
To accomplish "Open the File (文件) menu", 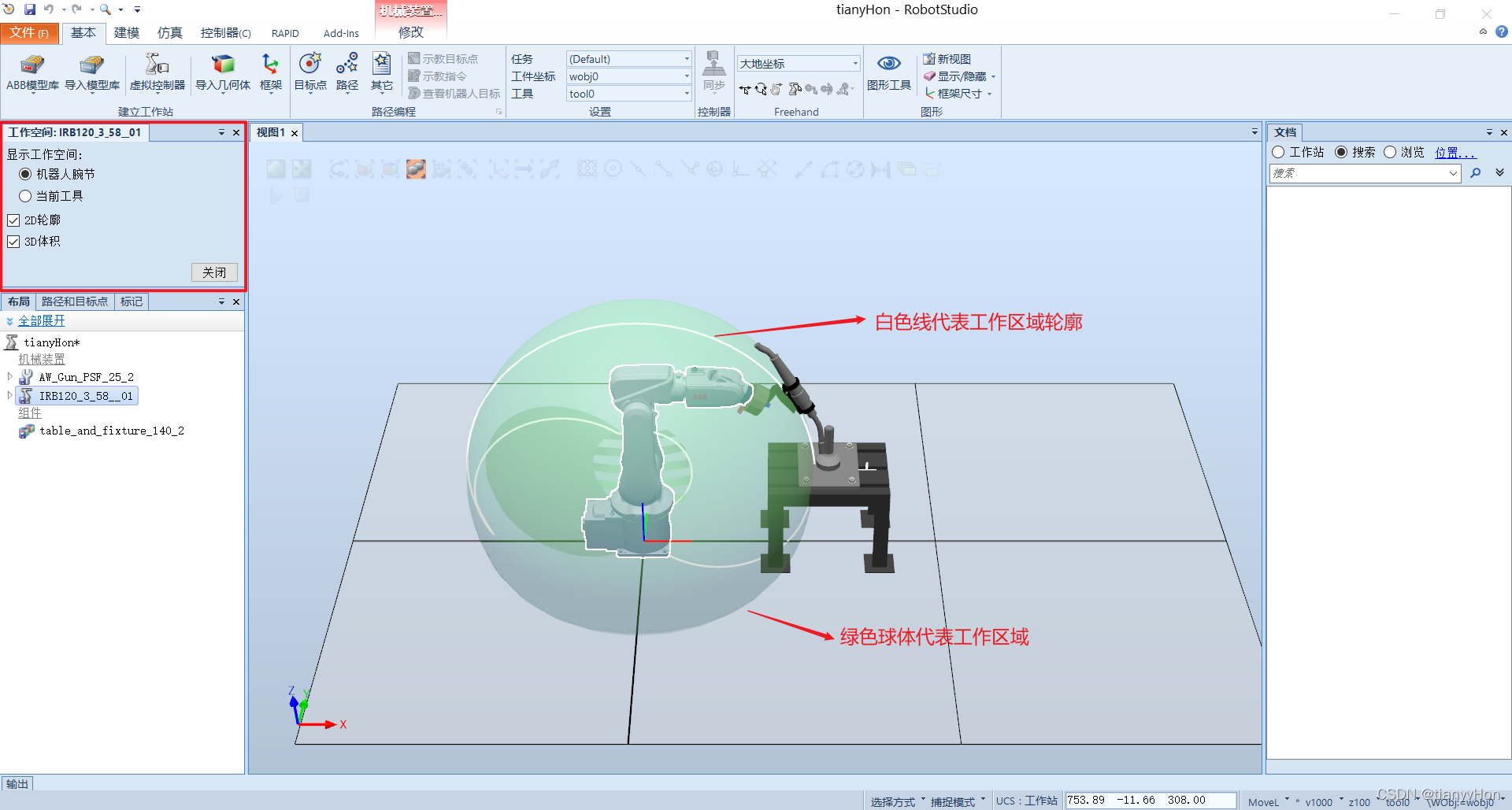I will (x=30, y=32).
